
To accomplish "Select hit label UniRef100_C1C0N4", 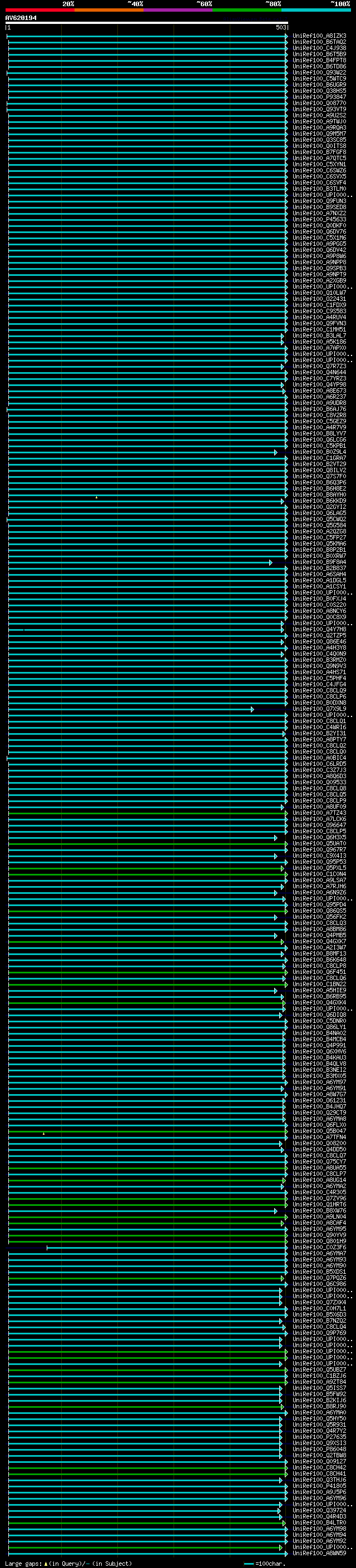I will [x=319, y=874].
